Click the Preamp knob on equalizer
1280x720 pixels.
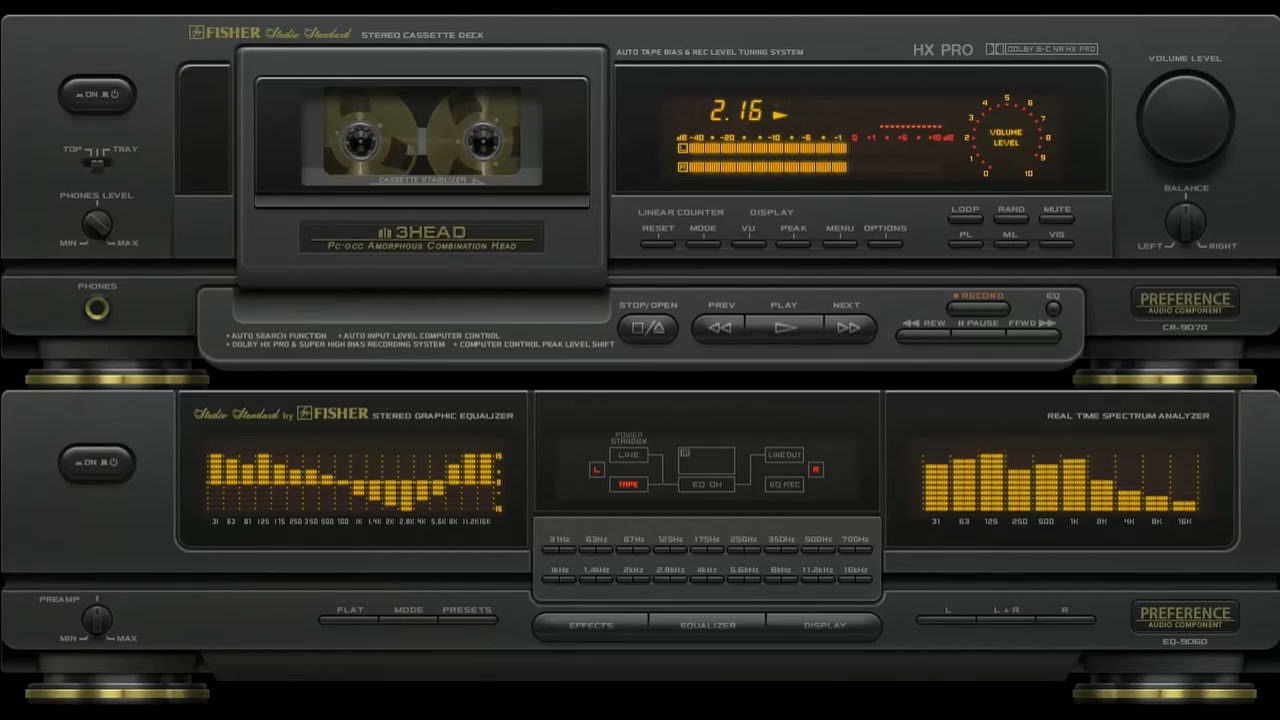(97, 620)
